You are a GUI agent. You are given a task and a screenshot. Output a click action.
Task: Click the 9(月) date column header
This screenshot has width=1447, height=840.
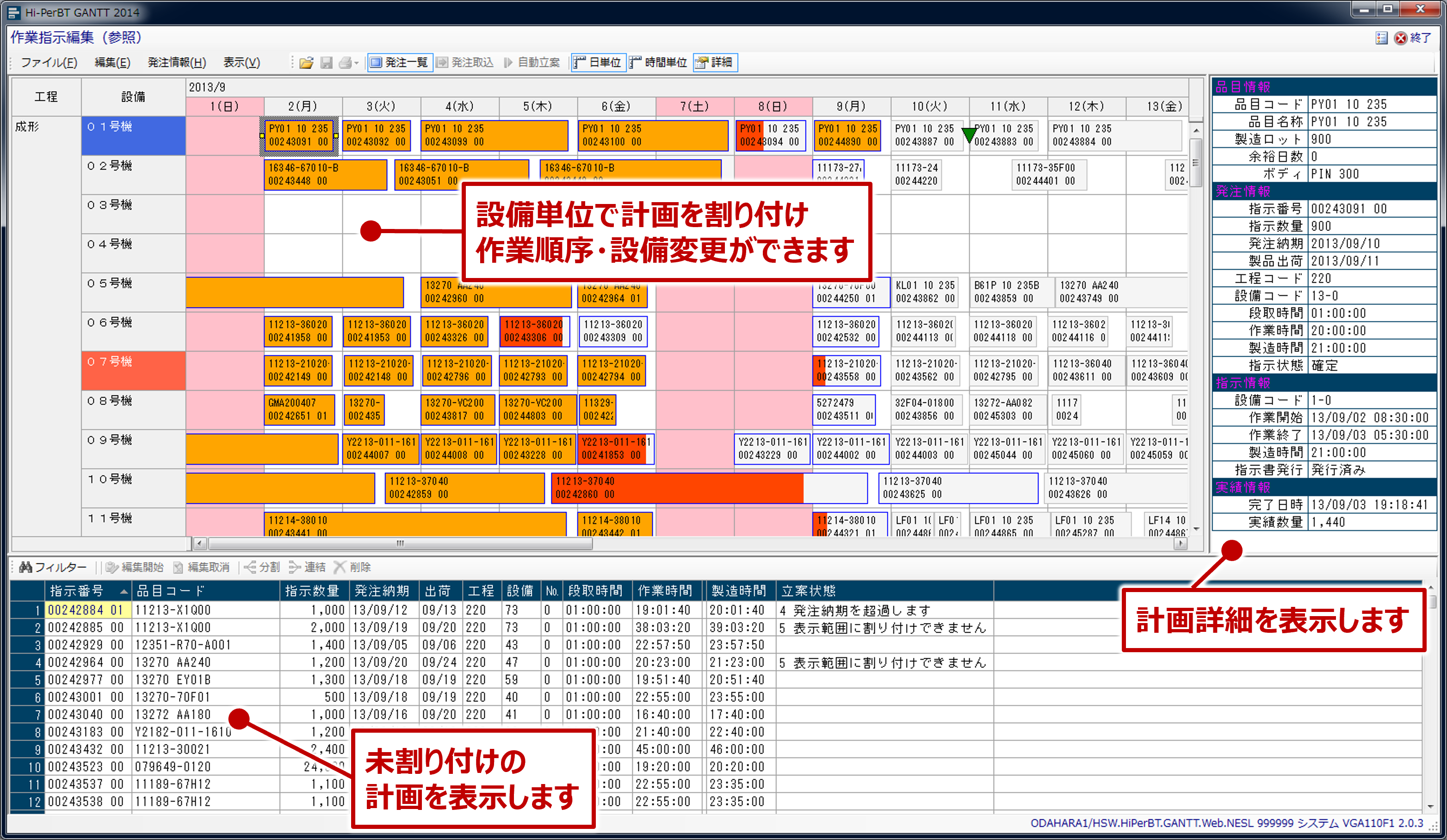pyautogui.click(x=852, y=106)
